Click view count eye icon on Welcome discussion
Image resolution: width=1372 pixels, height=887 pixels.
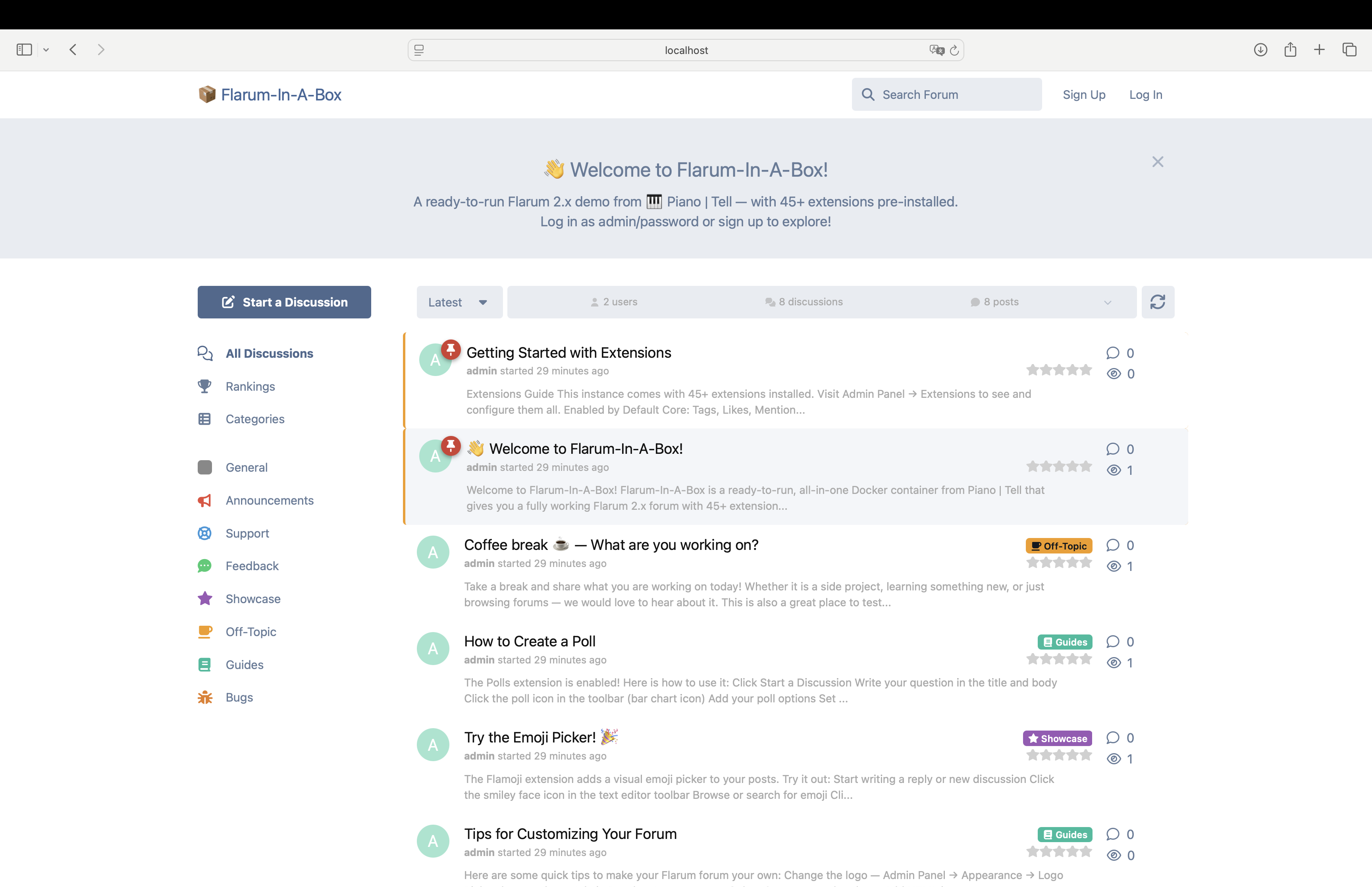tap(1114, 470)
